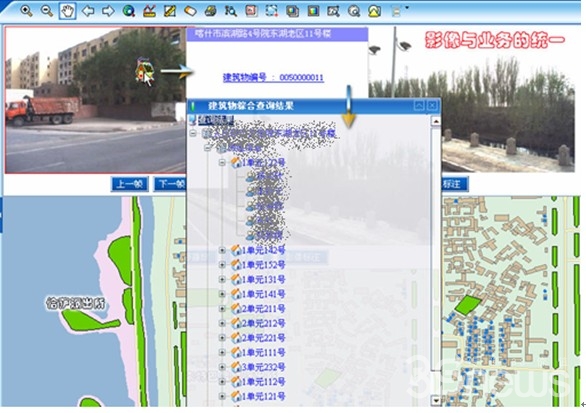The width and height of the screenshot is (586, 413).
Task: Select the 2单元221号 tree item
Action: (263, 338)
